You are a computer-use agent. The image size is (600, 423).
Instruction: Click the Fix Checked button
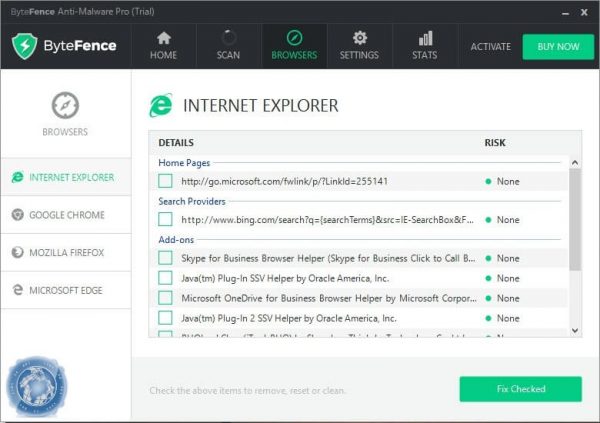pos(521,389)
